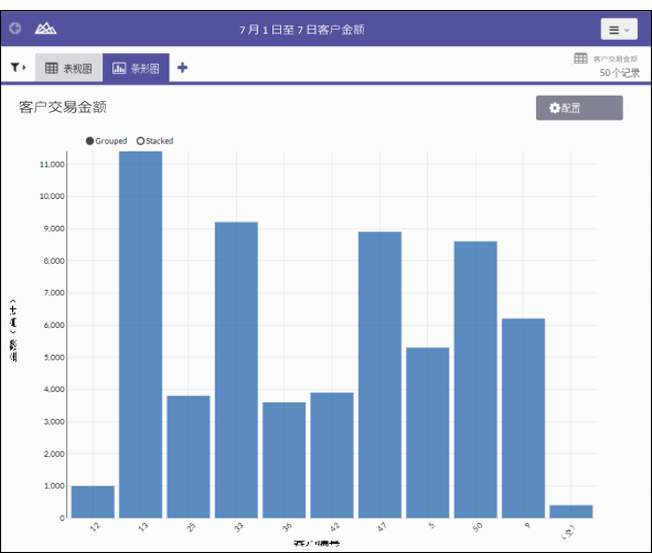The height and width of the screenshot is (553, 652).
Task: Click the grid icon on 表视图 tab
Action: click(x=52, y=68)
